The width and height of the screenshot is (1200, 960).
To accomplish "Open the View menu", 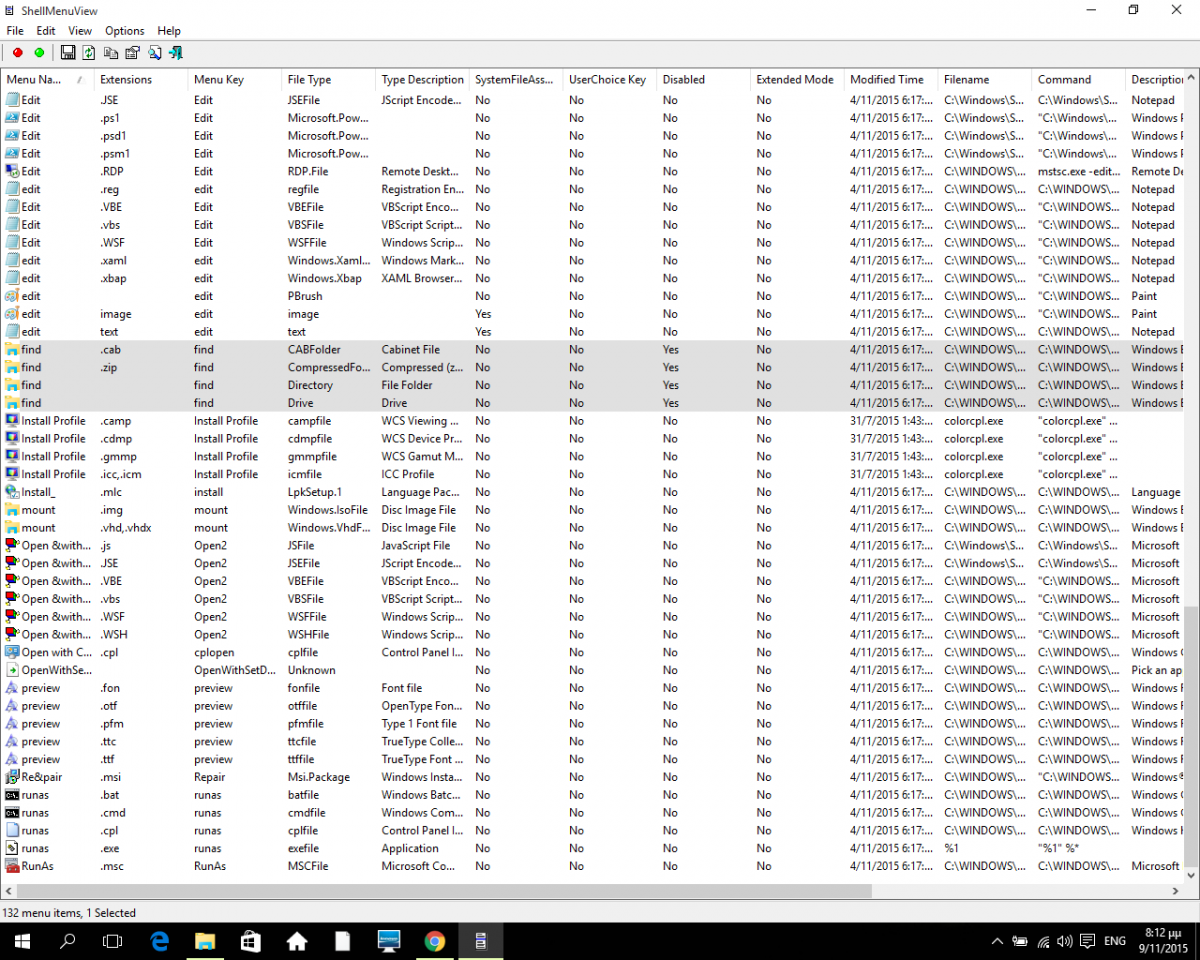I will click(80, 31).
